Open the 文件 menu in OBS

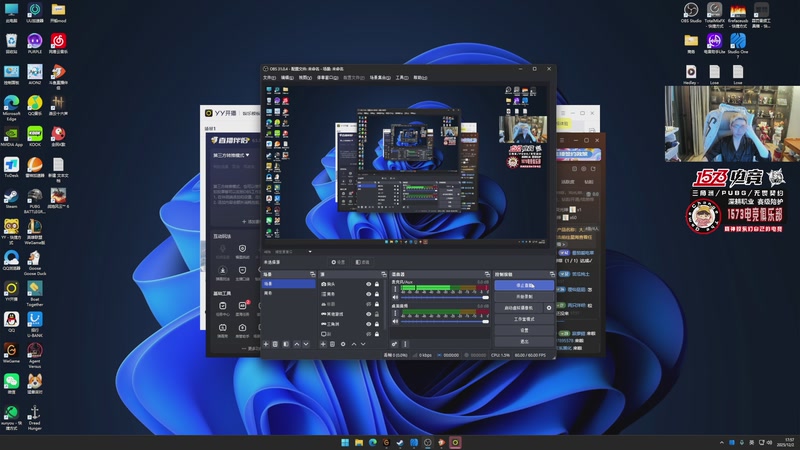coord(269,78)
